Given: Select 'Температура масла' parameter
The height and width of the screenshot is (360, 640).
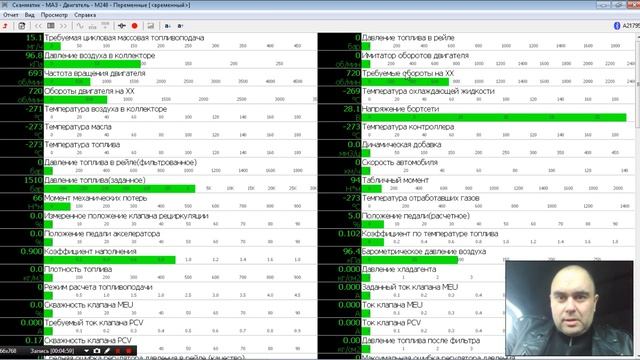Looking at the screenshot, I should coord(78,127).
